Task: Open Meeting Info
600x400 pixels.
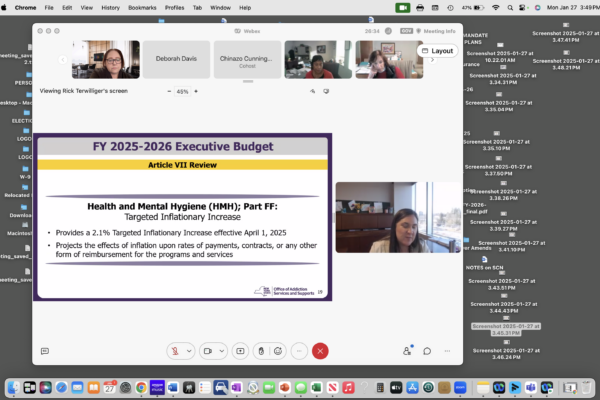Action: [436, 31]
